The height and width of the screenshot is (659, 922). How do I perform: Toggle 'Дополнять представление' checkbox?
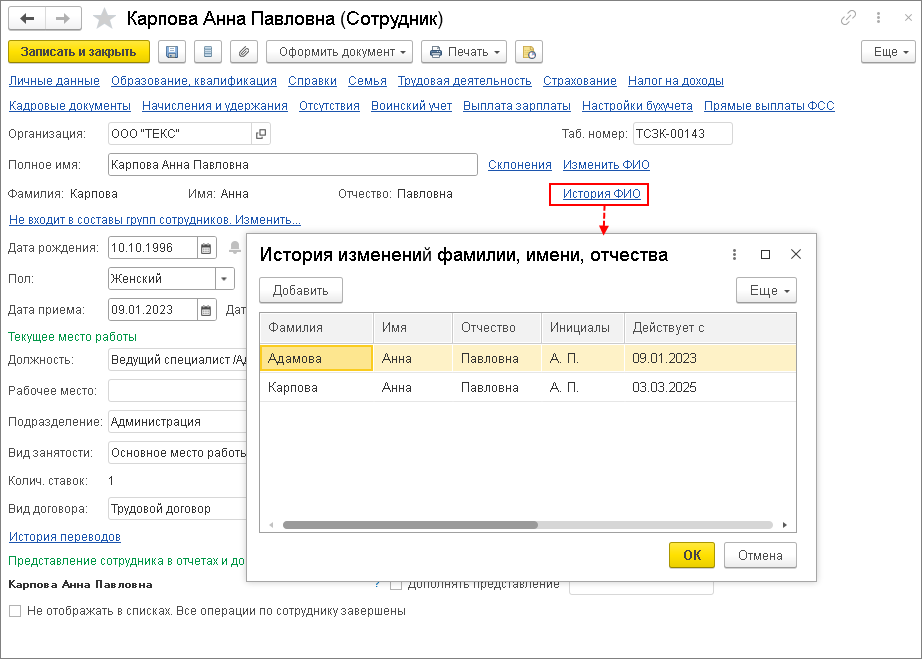coord(396,585)
